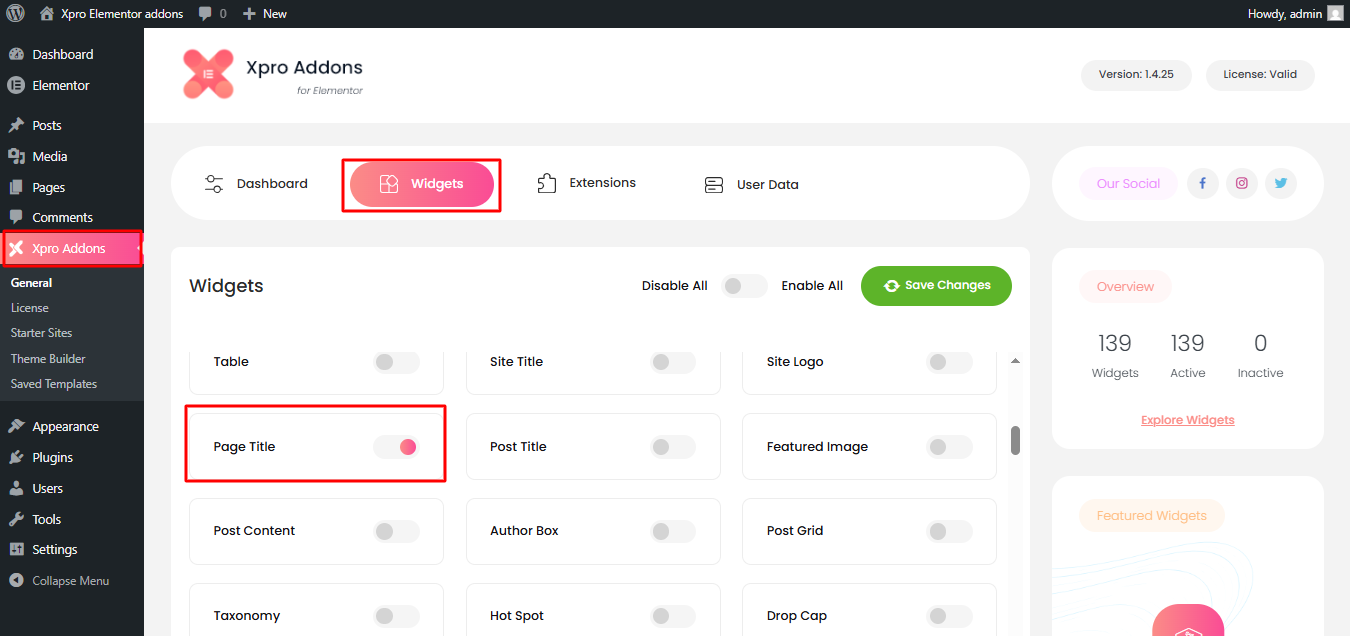Click the widget list scrollbar thumb
Image resolution: width=1350 pixels, height=636 pixels.
[1015, 440]
